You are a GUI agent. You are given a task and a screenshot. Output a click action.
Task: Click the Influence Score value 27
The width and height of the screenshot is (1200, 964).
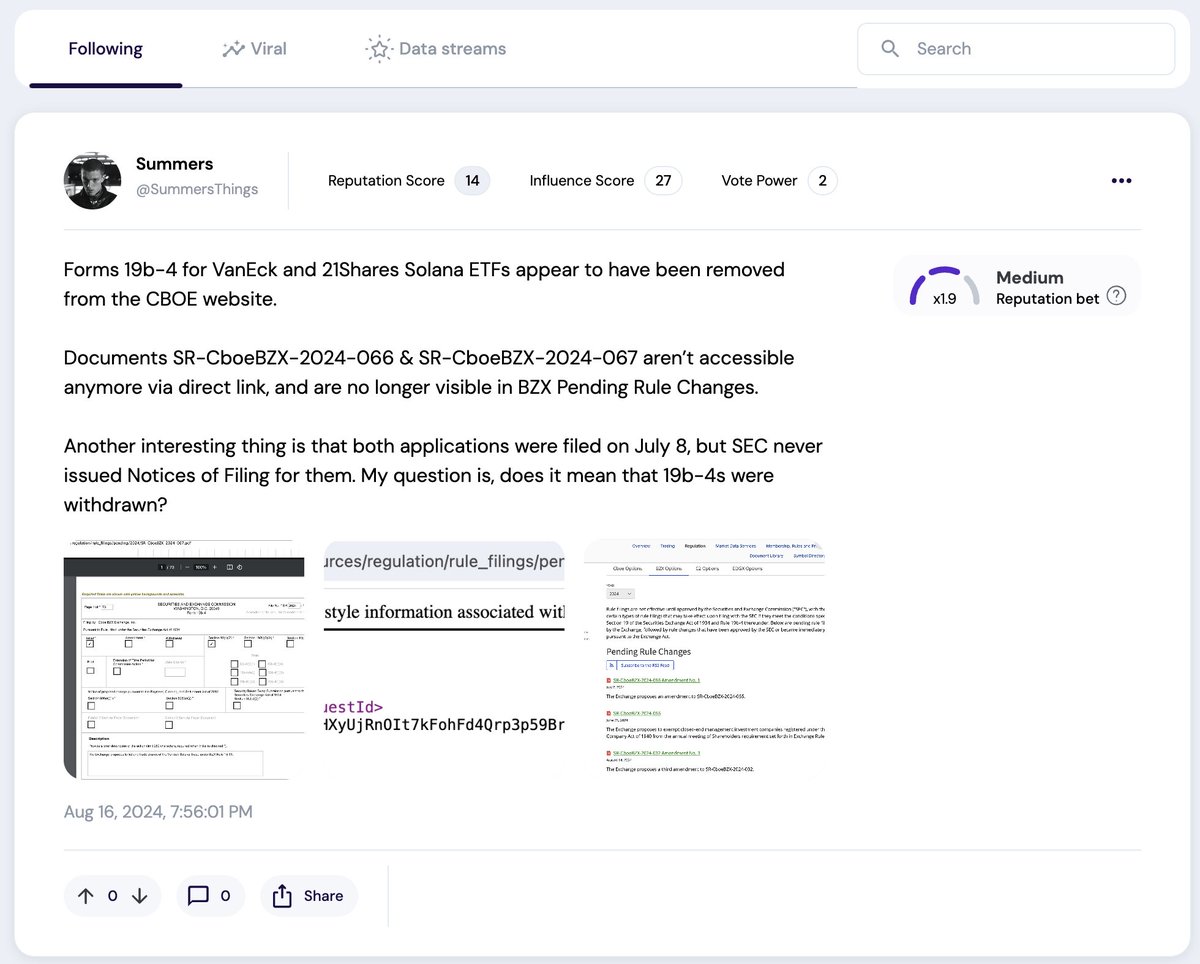click(663, 181)
